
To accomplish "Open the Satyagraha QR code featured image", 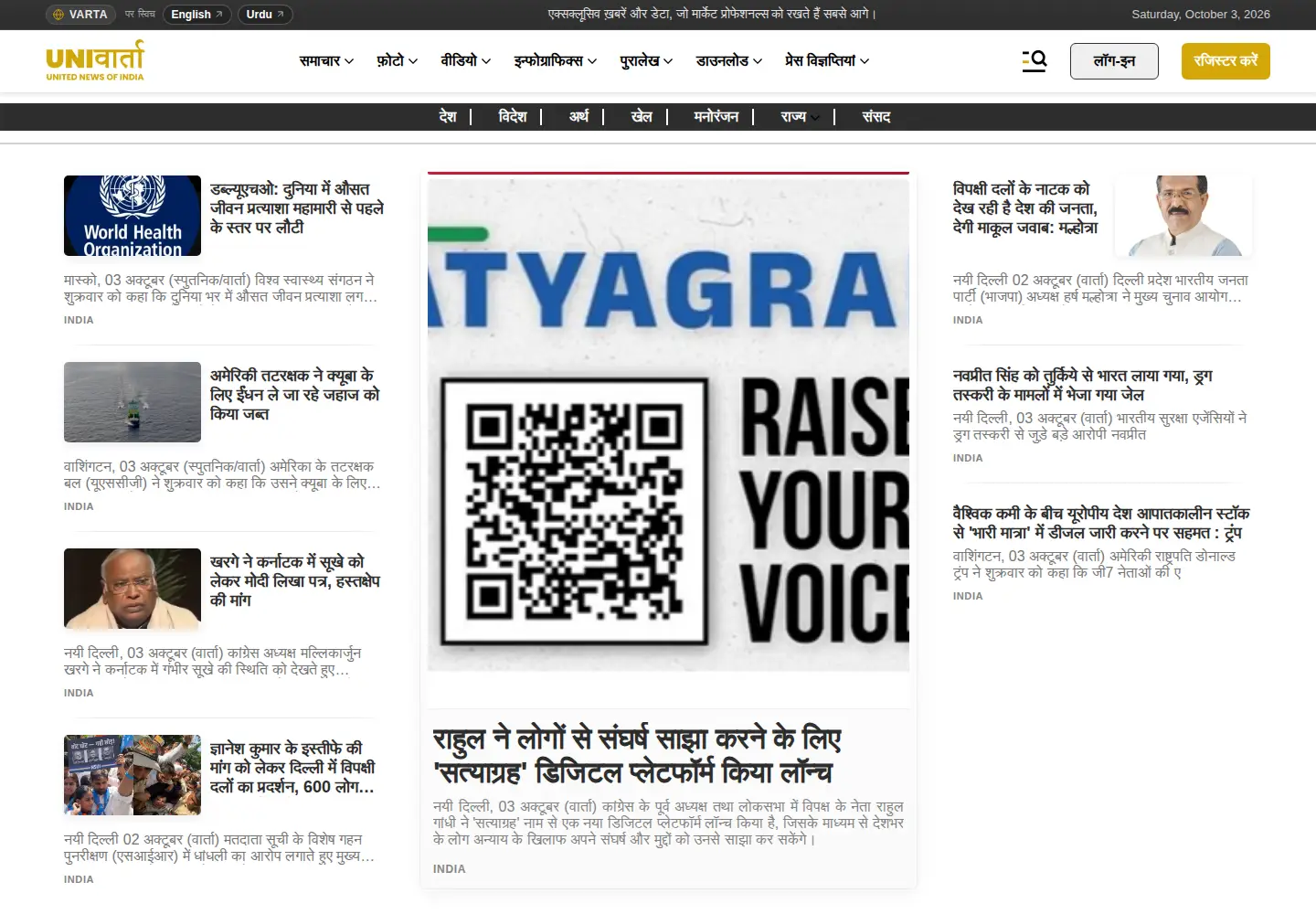I will pos(668,425).
